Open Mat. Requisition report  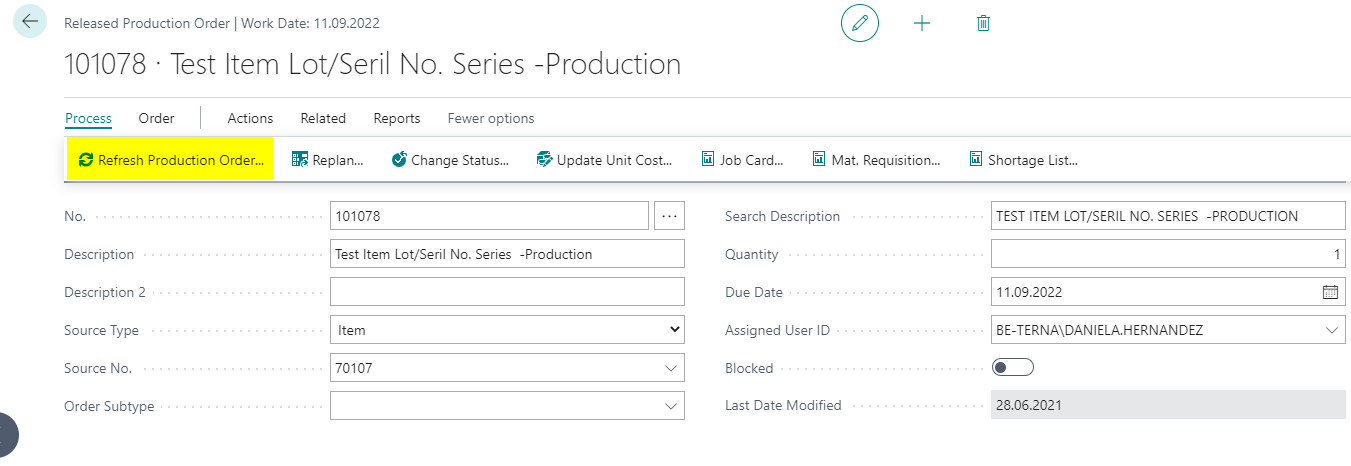[876, 160]
